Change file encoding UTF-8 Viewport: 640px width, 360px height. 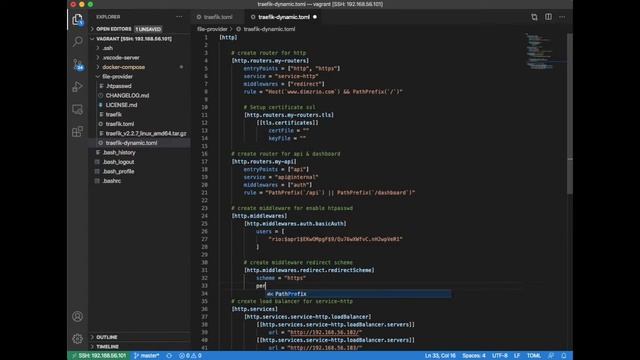500,356
